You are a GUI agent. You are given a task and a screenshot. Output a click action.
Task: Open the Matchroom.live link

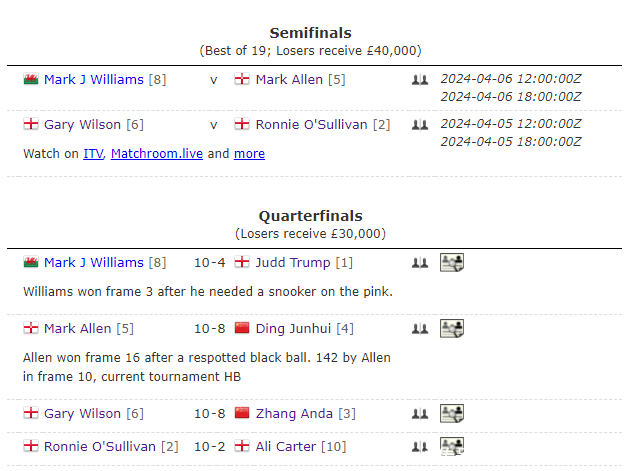click(x=156, y=154)
